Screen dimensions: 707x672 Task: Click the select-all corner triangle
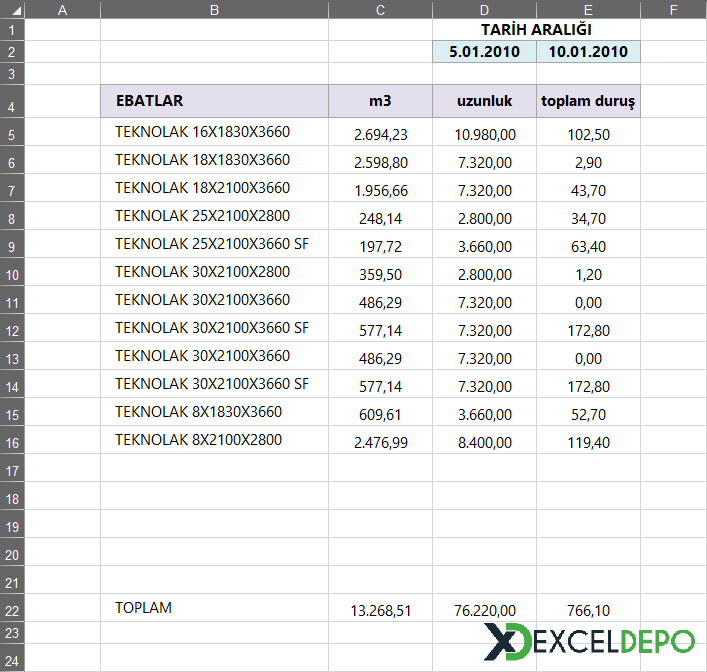click(17, 11)
